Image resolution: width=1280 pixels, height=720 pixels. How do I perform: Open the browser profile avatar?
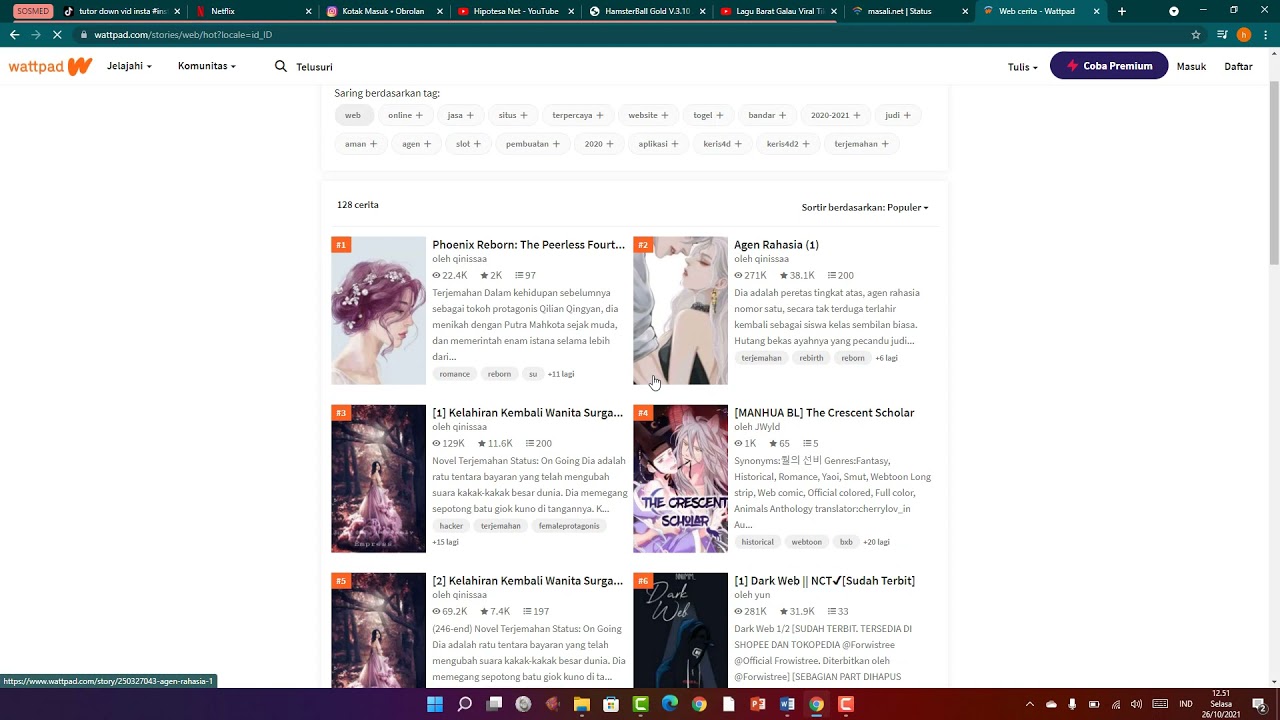tap(1244, 34)
